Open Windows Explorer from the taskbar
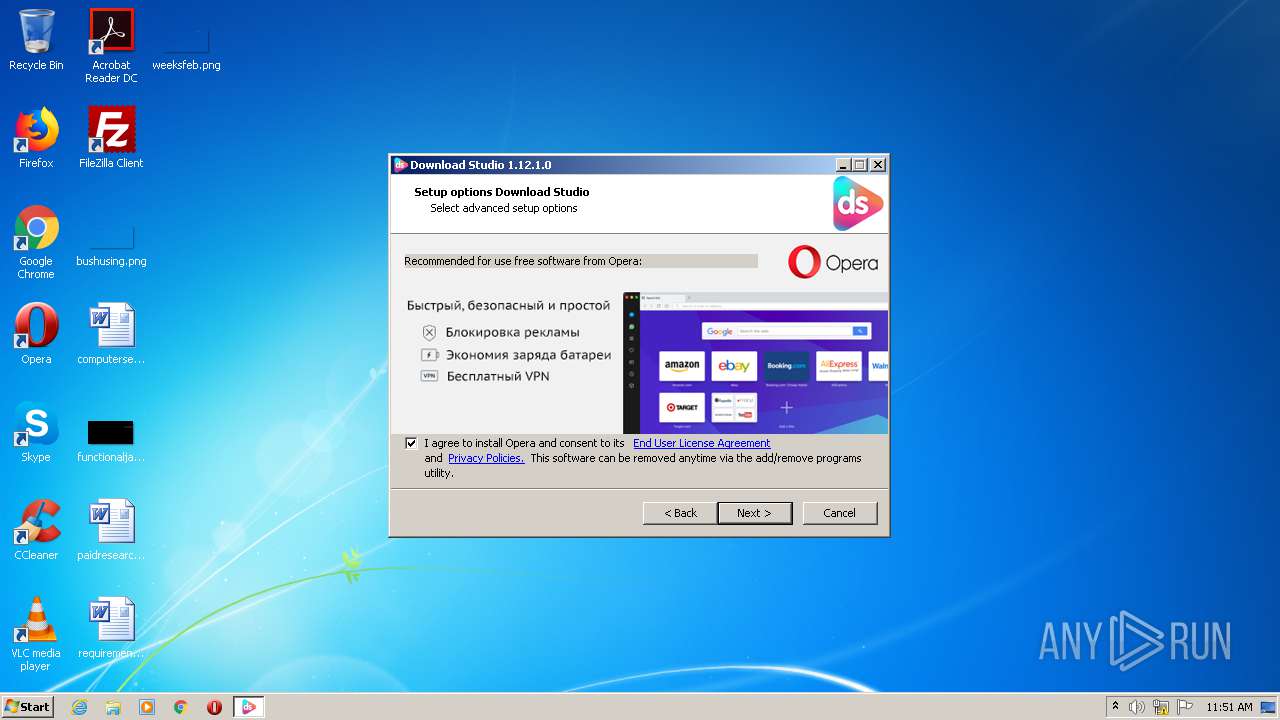 coord(113,707)
